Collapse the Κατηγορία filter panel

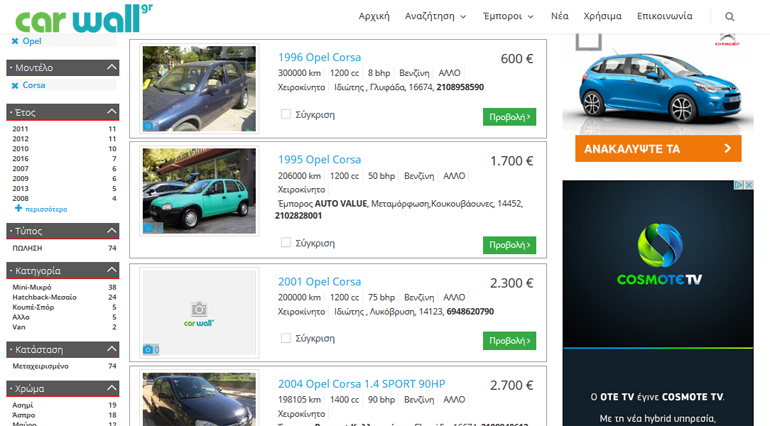pyautogui.click(x=112, y=270)
